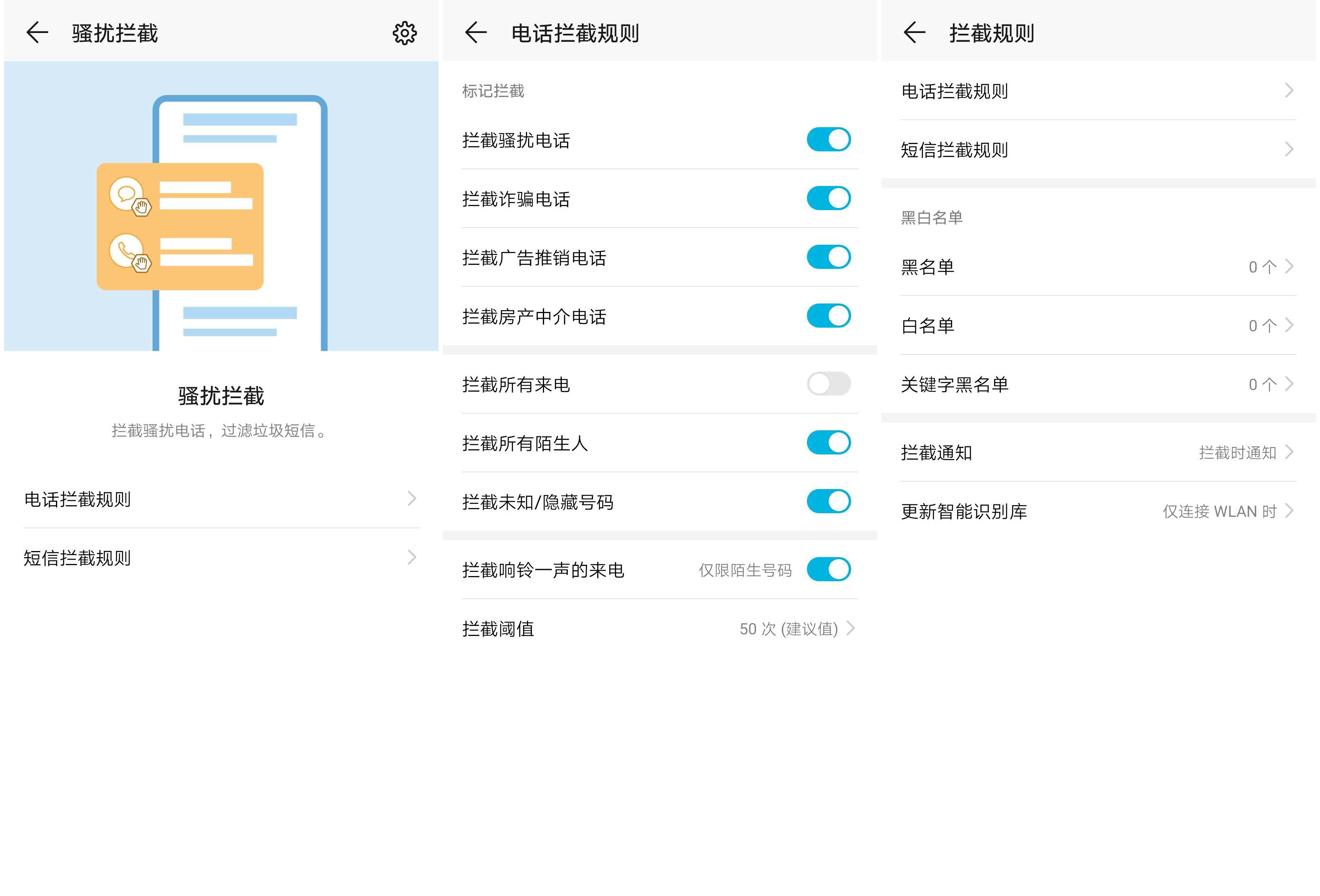Open 电话拦截规则 from 骚扰拦截 screen
The width and height of the screenshot is (1320, 896).
221,500
